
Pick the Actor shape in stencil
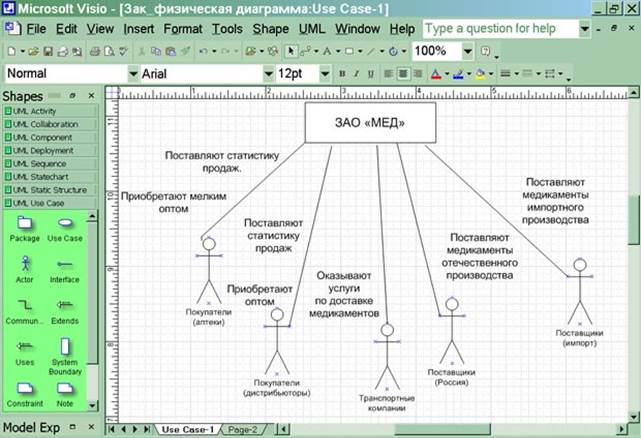(x=25, y=270)
